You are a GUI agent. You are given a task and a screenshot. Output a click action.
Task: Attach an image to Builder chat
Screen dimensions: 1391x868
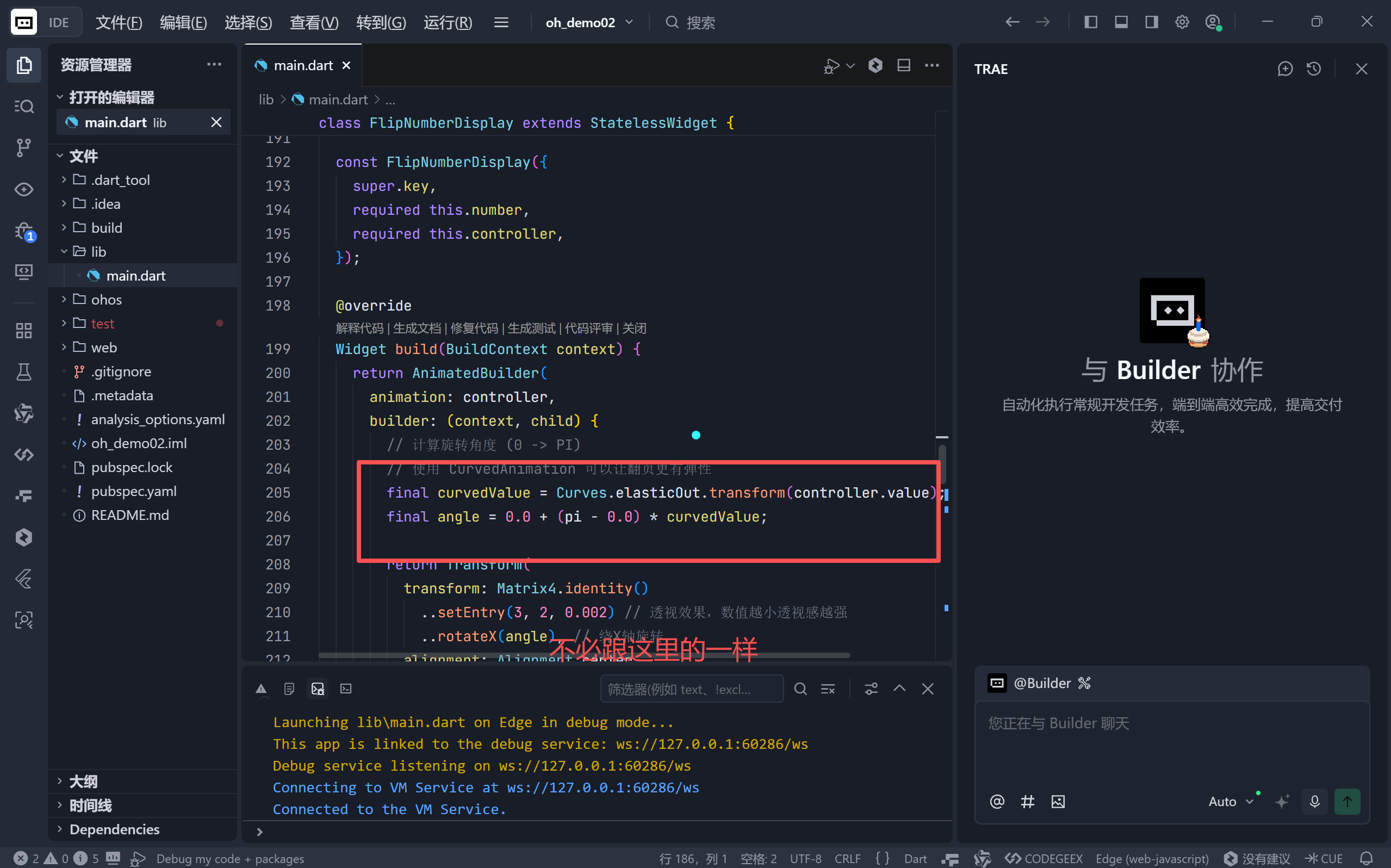click(1058, 802)
